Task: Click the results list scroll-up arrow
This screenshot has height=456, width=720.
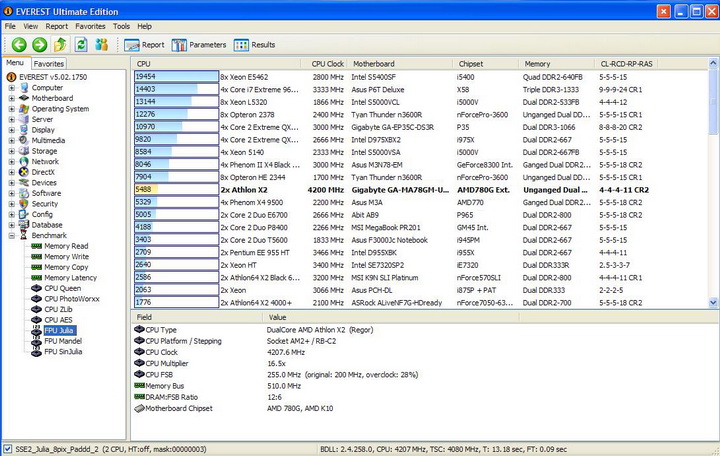Action: point(713,62)
